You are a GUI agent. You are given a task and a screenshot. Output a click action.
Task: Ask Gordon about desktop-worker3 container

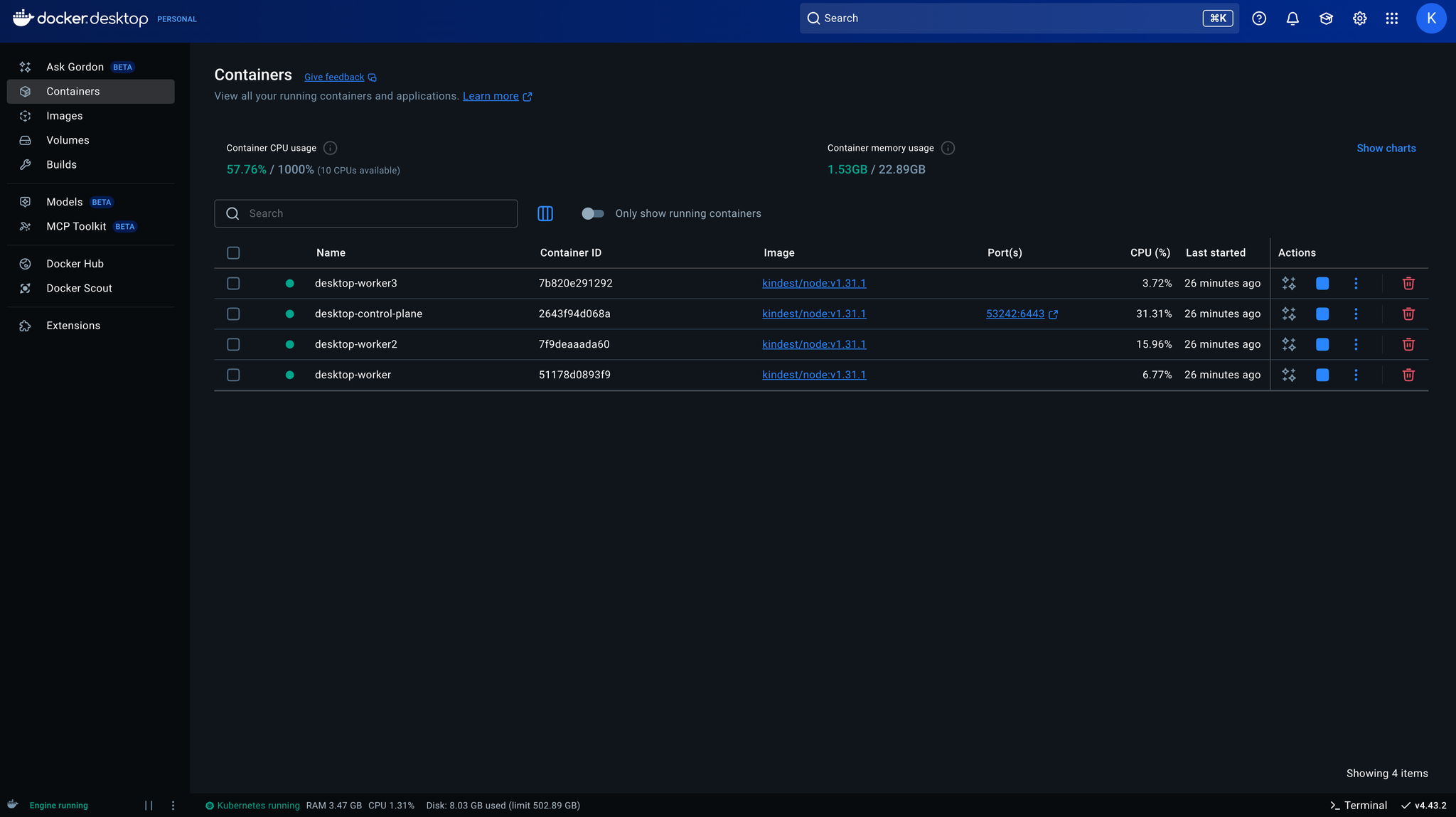tap(1289, 283)
